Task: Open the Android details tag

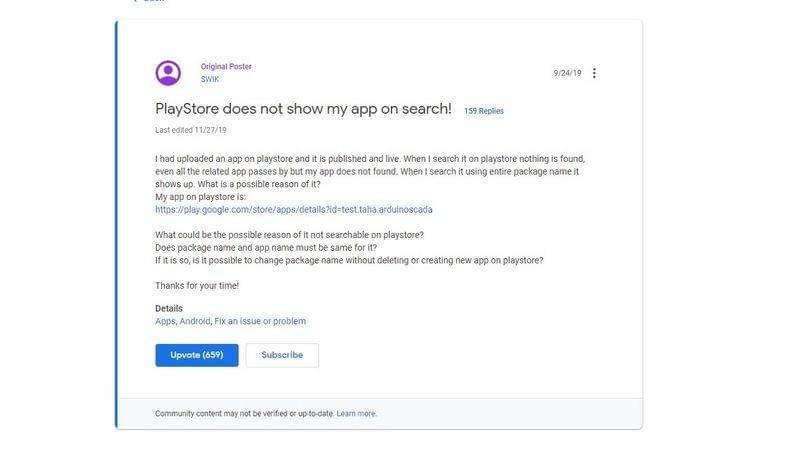Action: (x=194, y=321)
